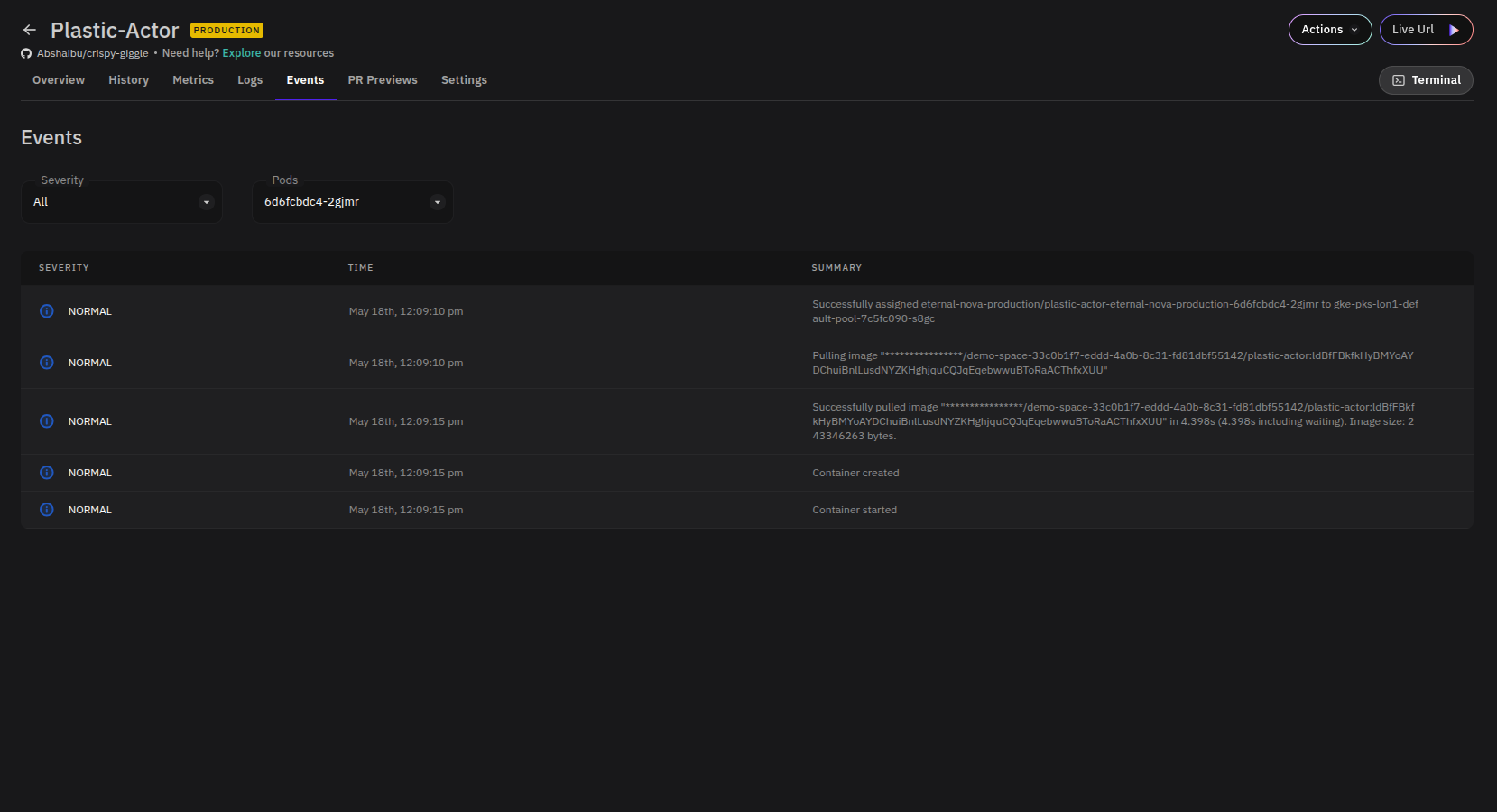The image size is (1497, 812).
Task: Click the 'Pulling image' summary text
Action: tap(1113, 363)
